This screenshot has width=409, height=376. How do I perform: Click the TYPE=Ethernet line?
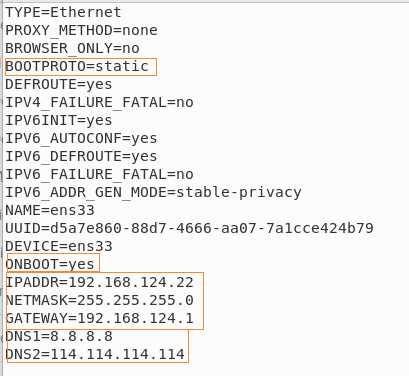coord(63,12)
